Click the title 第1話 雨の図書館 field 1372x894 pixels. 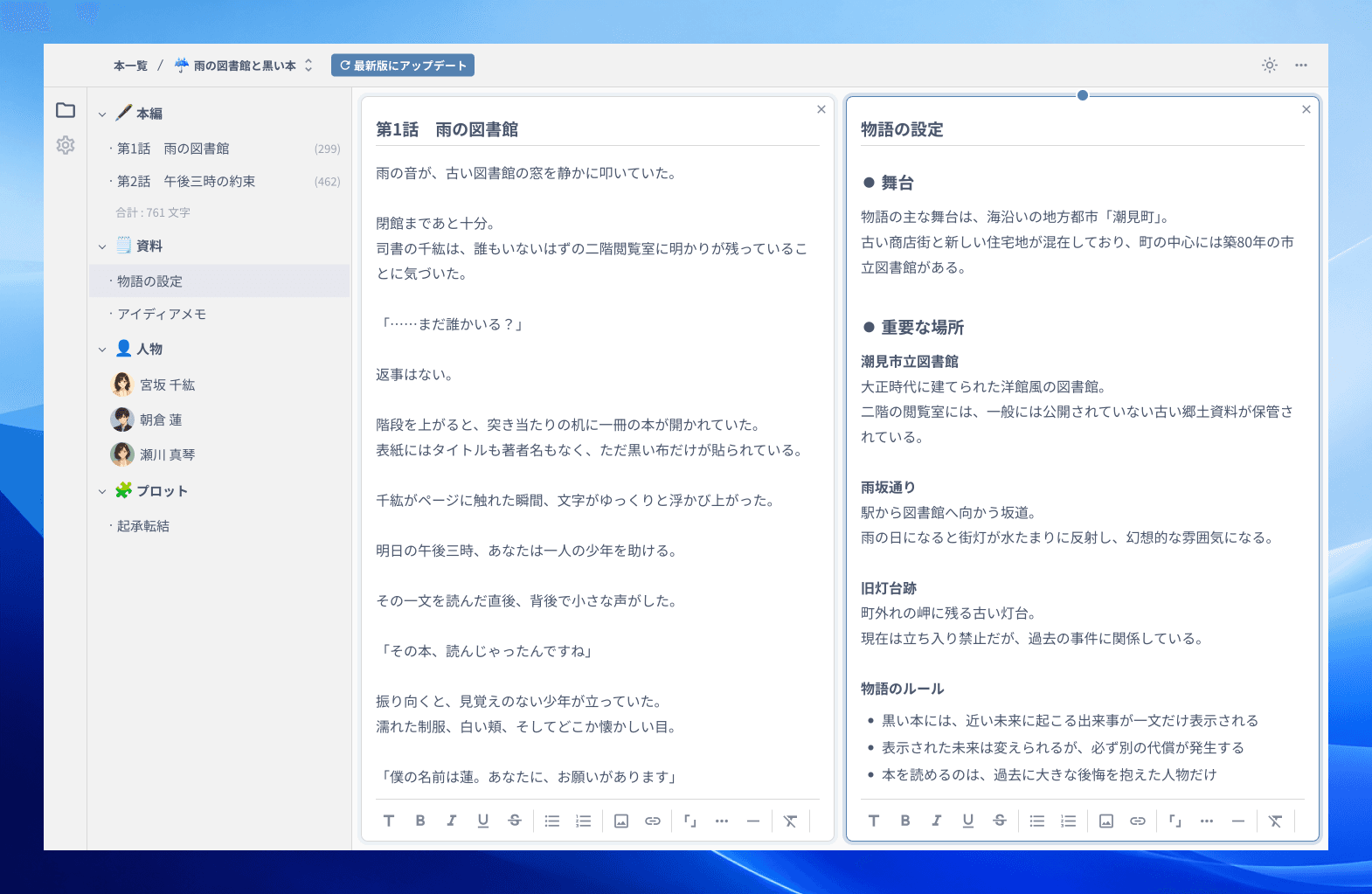click(598, 129)
